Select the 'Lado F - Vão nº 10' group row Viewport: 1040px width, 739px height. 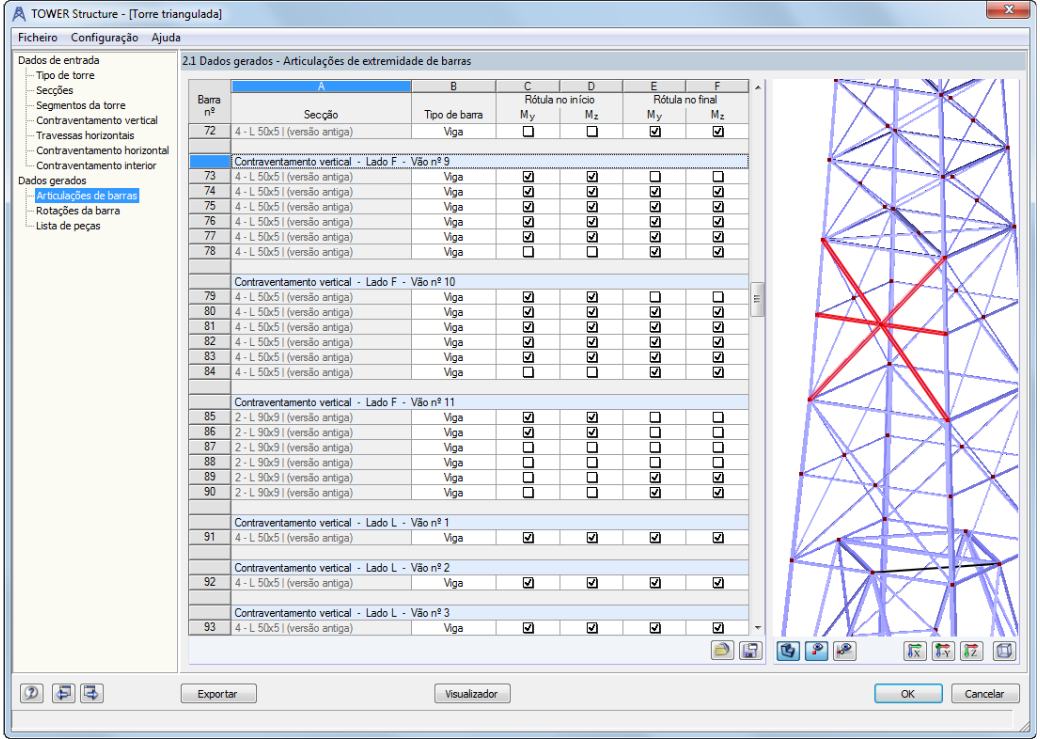[x=489, y=282]
